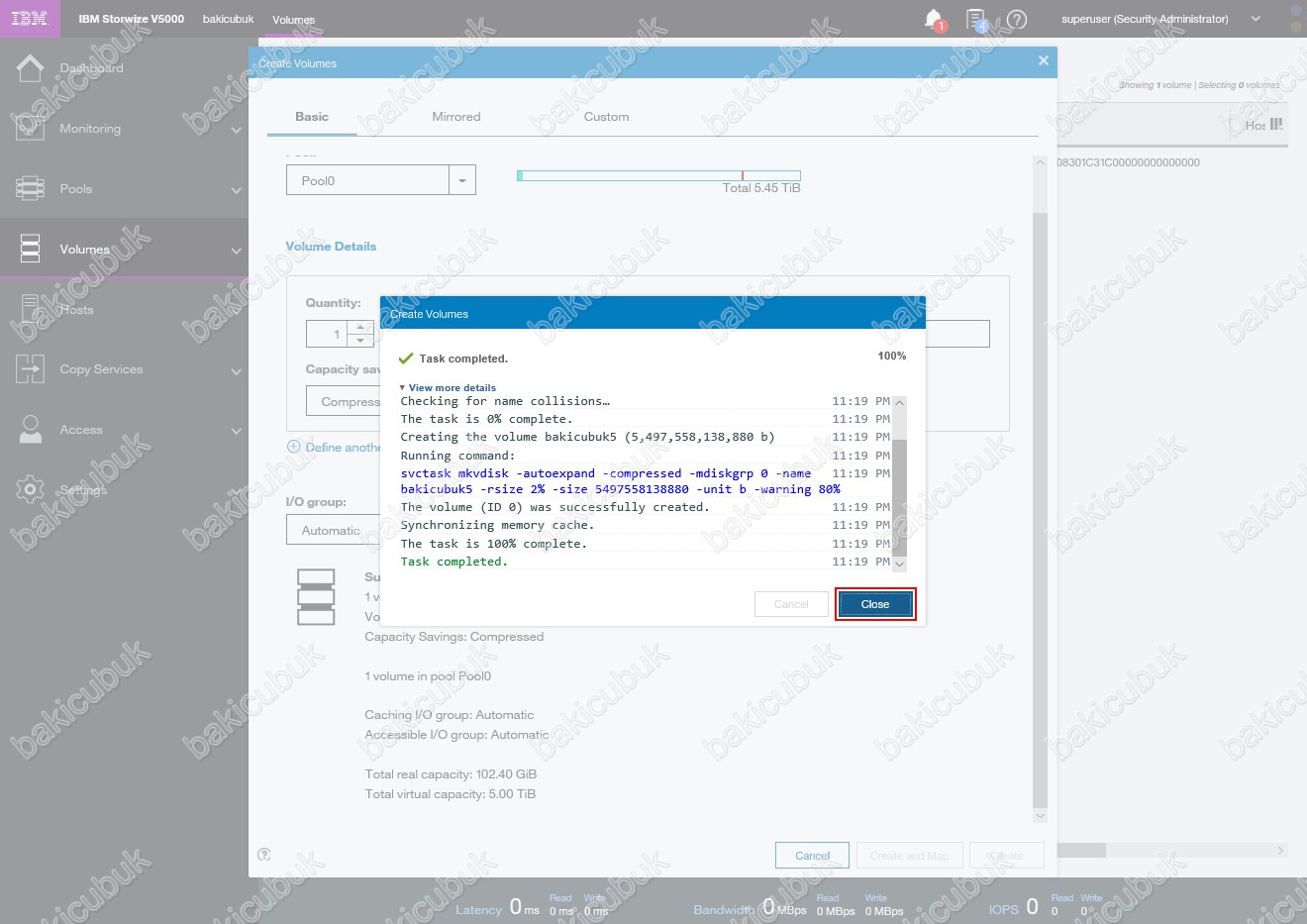Screen dimensions: 1307x924
Task: Expand the Monitoring menu chevron
Action: [236, 130]
